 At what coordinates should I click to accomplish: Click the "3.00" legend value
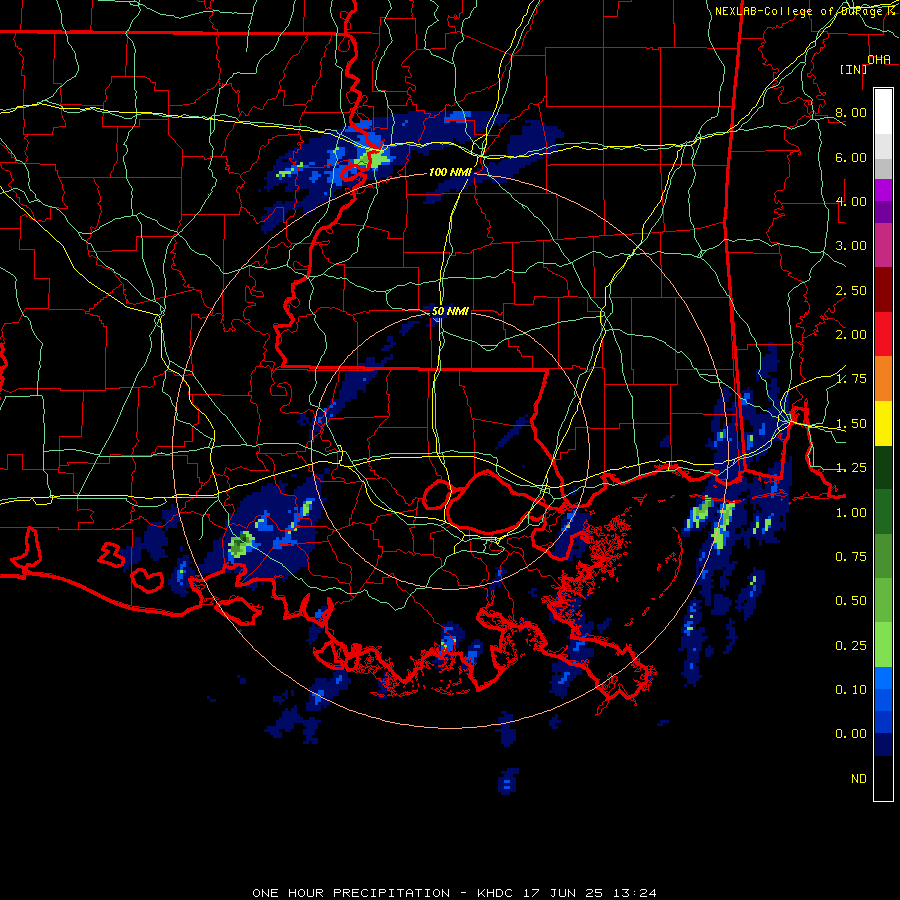coord(851,246)
